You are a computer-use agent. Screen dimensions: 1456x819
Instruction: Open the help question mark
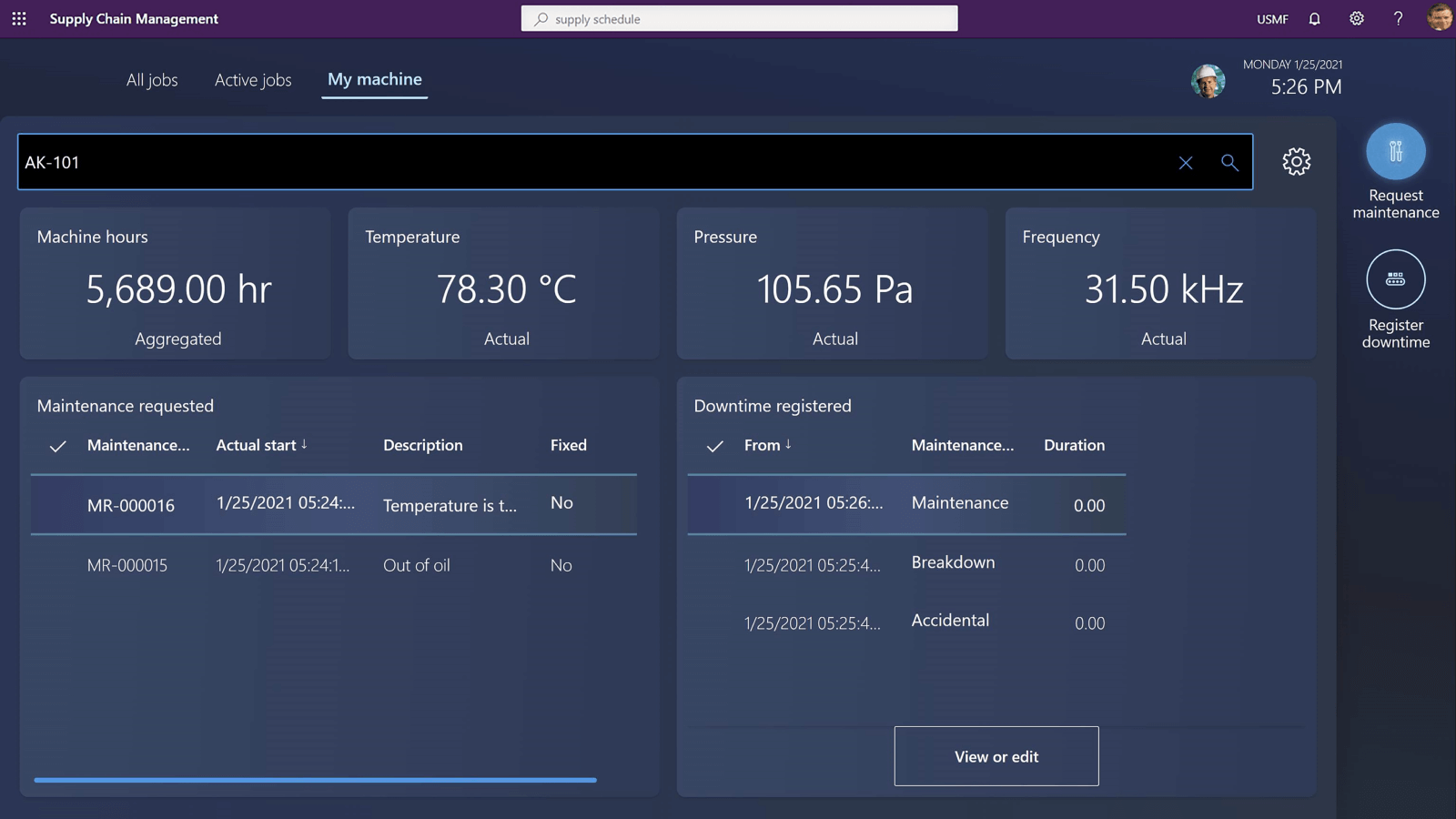(1398, 18)
